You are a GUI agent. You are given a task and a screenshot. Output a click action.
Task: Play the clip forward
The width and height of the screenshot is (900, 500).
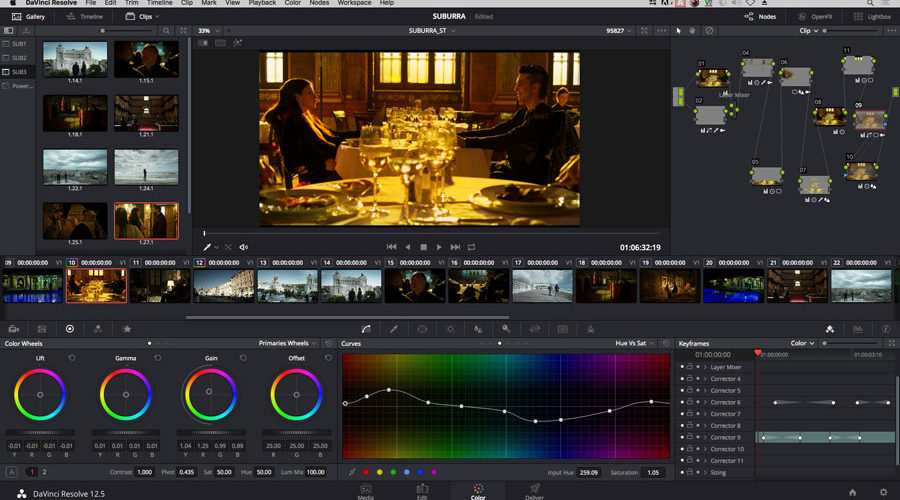[x=439, y=247]
